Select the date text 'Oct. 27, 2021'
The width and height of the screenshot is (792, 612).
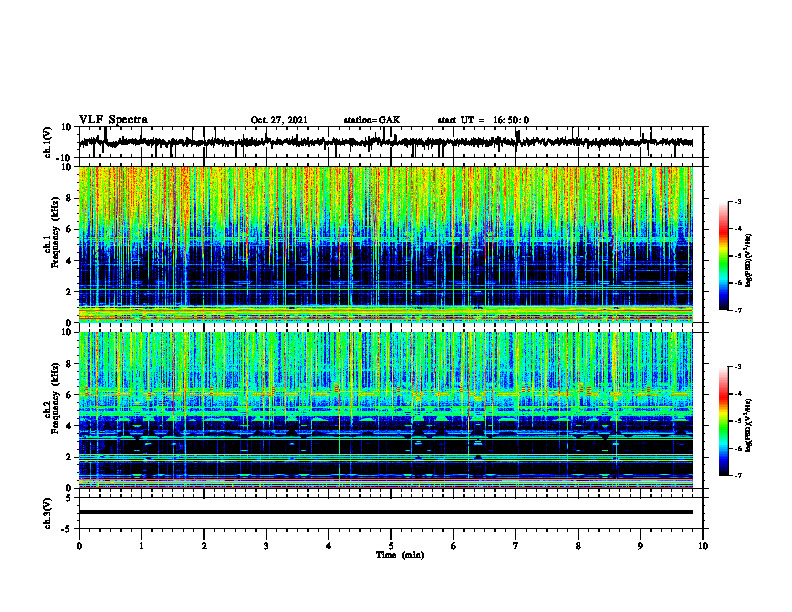(279, 120)
